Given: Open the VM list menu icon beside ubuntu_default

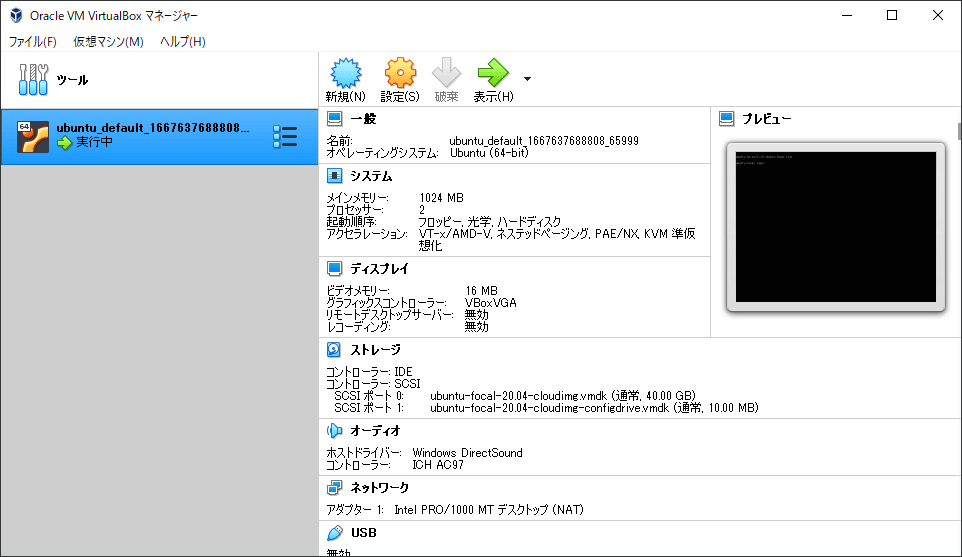Looking at the screenshot, I should [285, 136].
